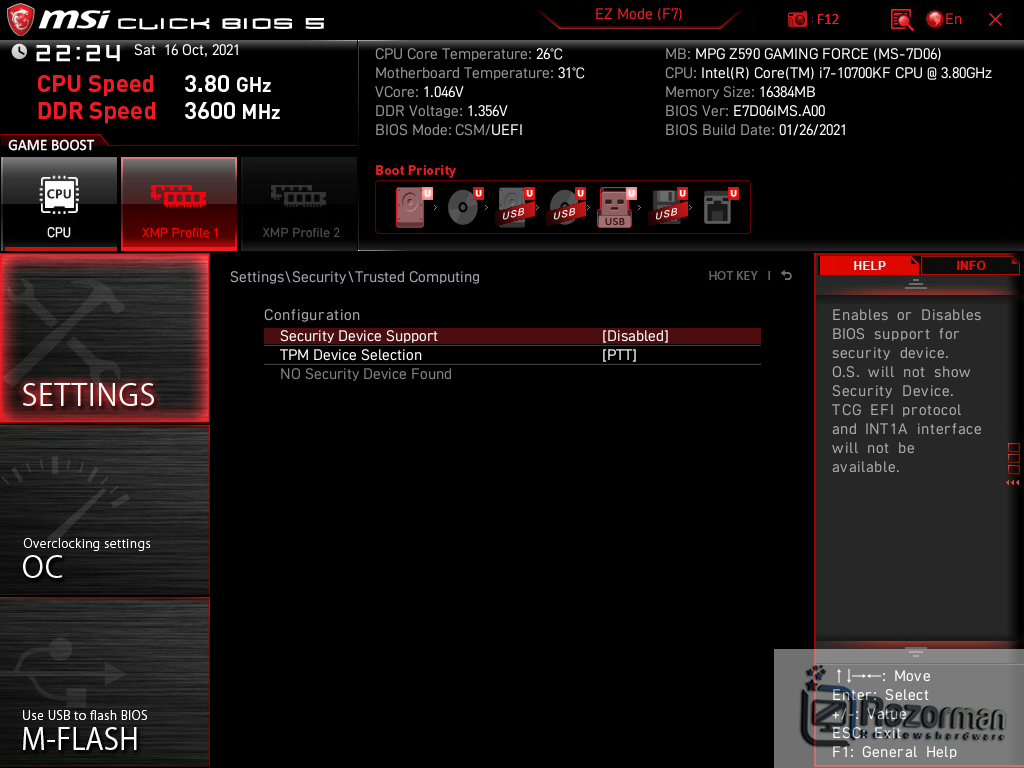Click the Memory Size: 16384MB entry
Image resolution: width=1024 pixels, height=768 pixels.
point(740,92)
